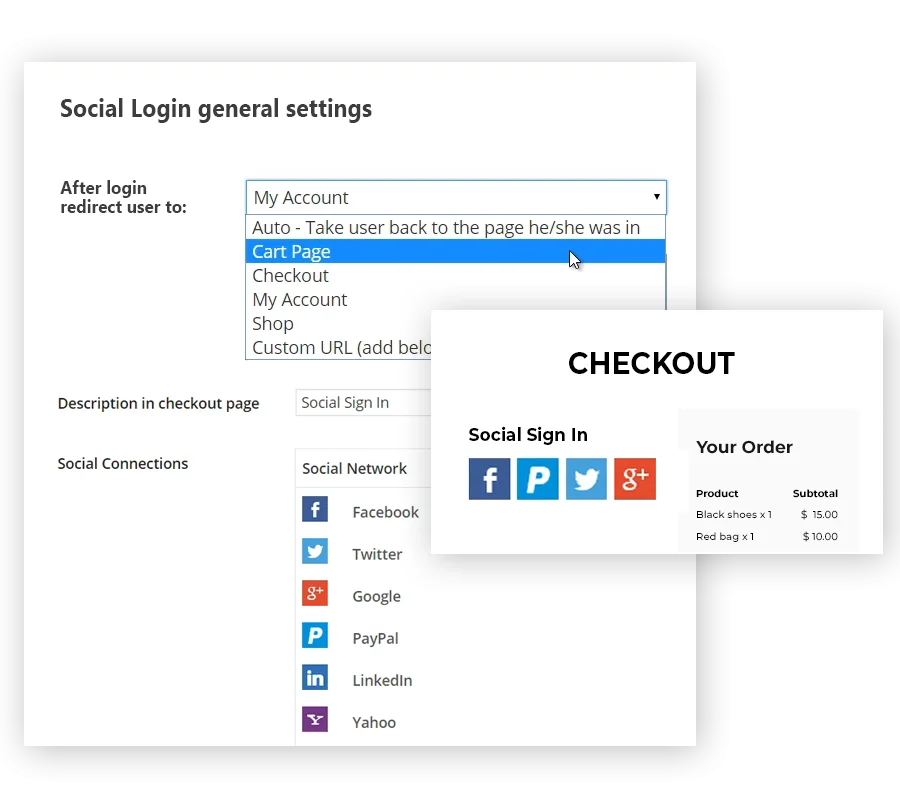Choose 'Checkout' in the redirect list
This screenshot has width=900, height=807.
[455, 276]
